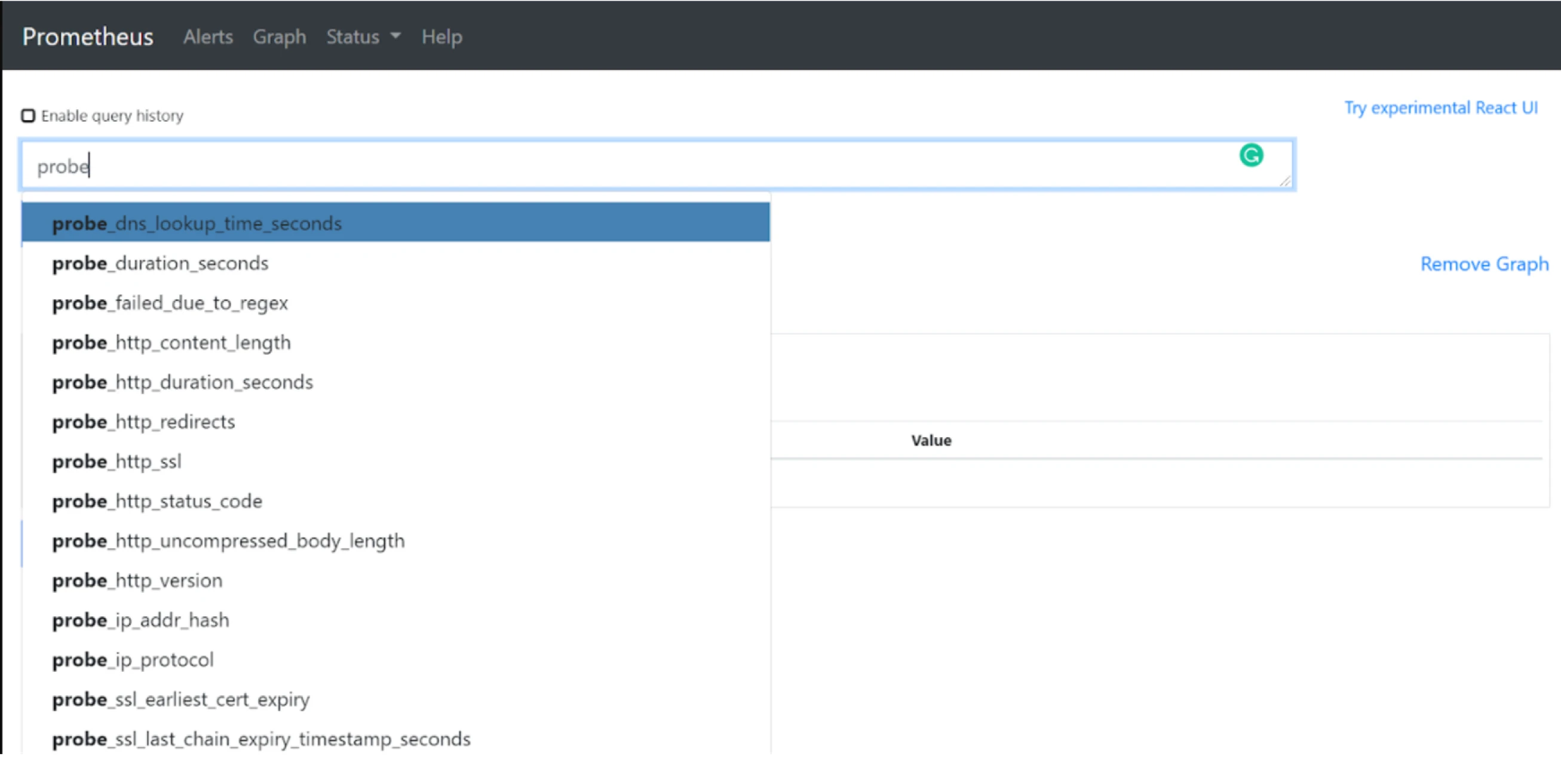Select probe_ip_addr_hash from the list
1561x784 pixels.
[x=395, y=620]
